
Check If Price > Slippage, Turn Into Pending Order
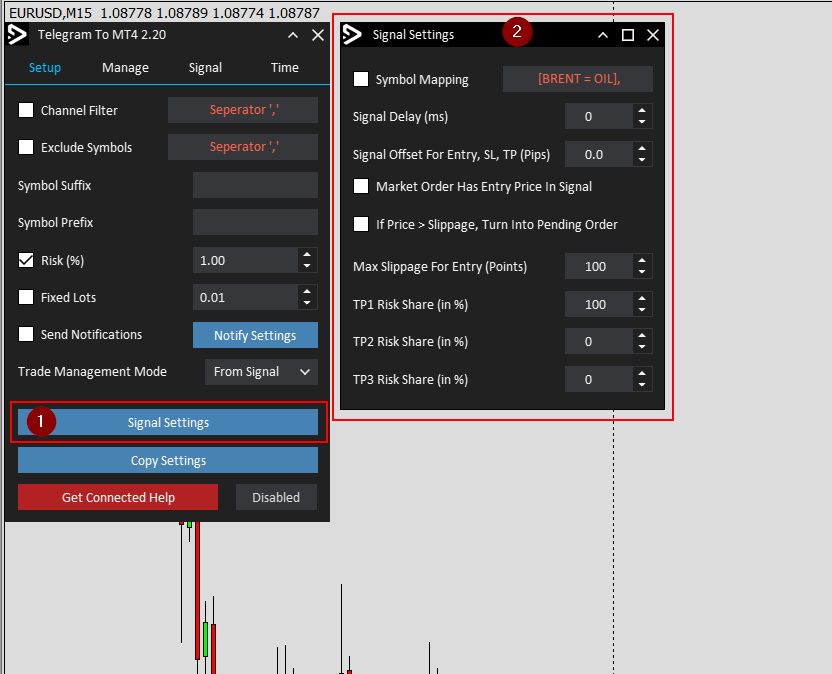click(361, 224)
